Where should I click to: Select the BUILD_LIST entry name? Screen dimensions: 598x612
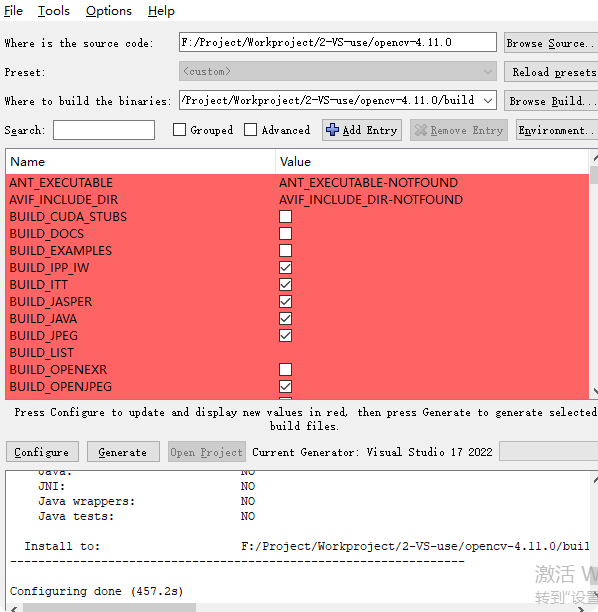(41, 352)
